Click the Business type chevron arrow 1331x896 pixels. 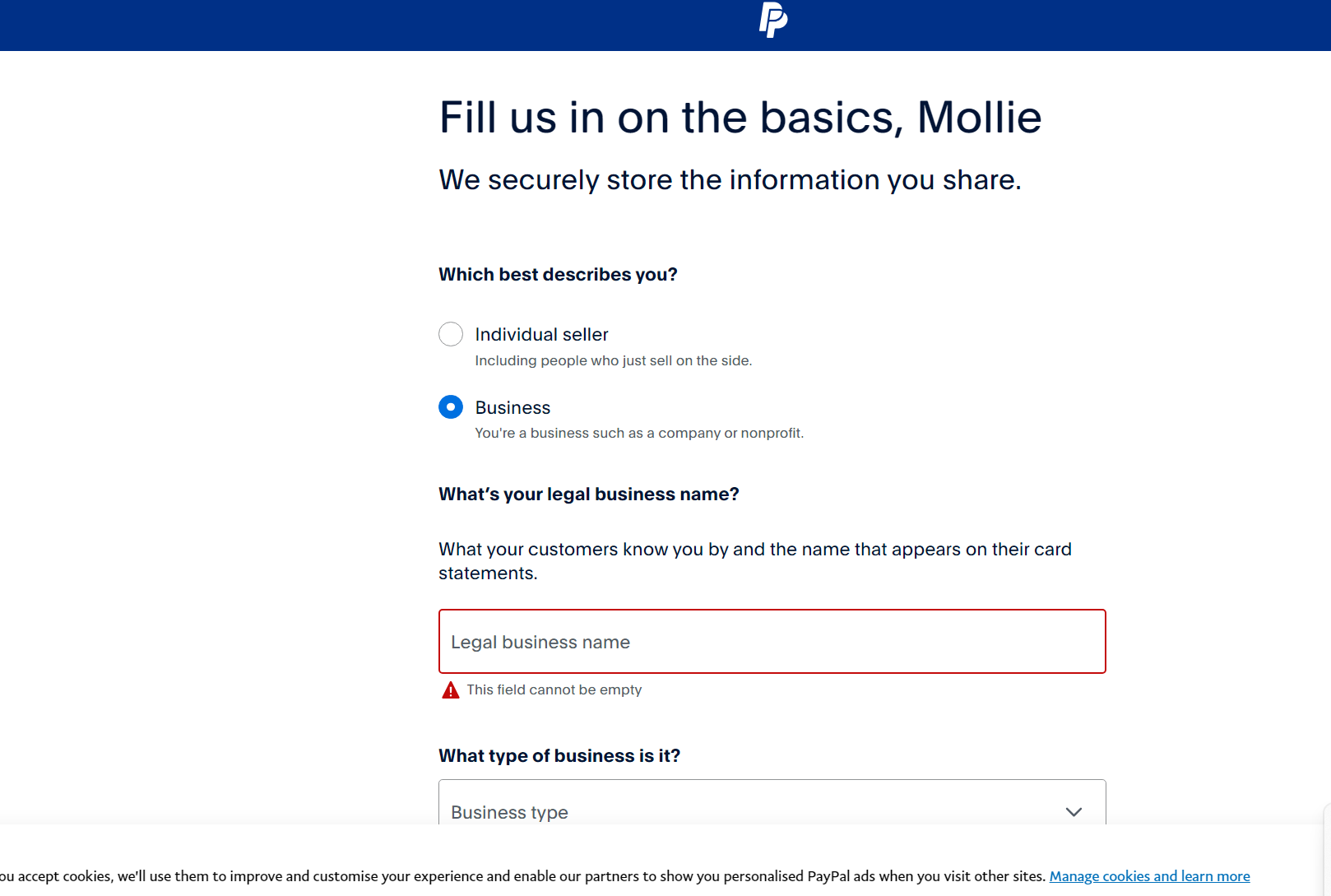[1074, 812]
